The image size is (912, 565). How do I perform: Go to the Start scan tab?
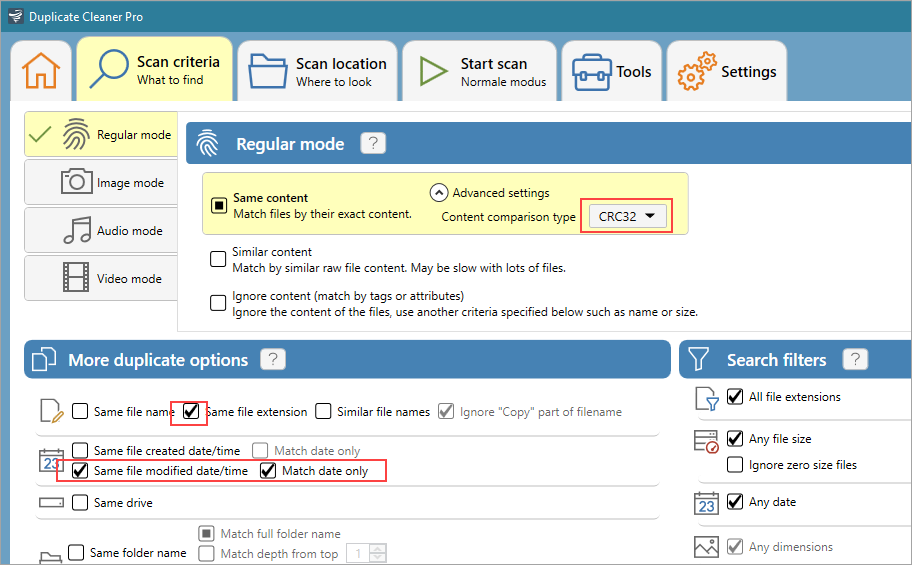(483, 72)
